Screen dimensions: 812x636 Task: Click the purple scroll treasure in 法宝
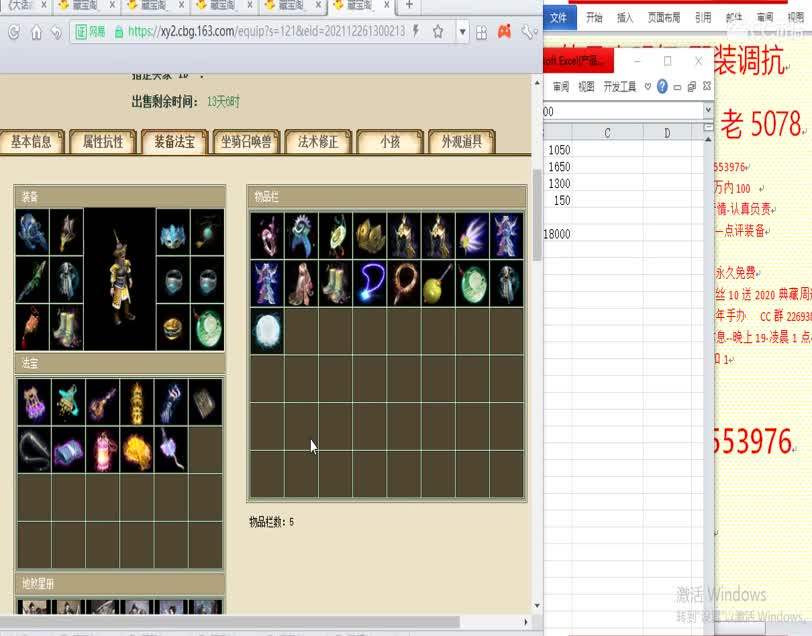(68, 450)
